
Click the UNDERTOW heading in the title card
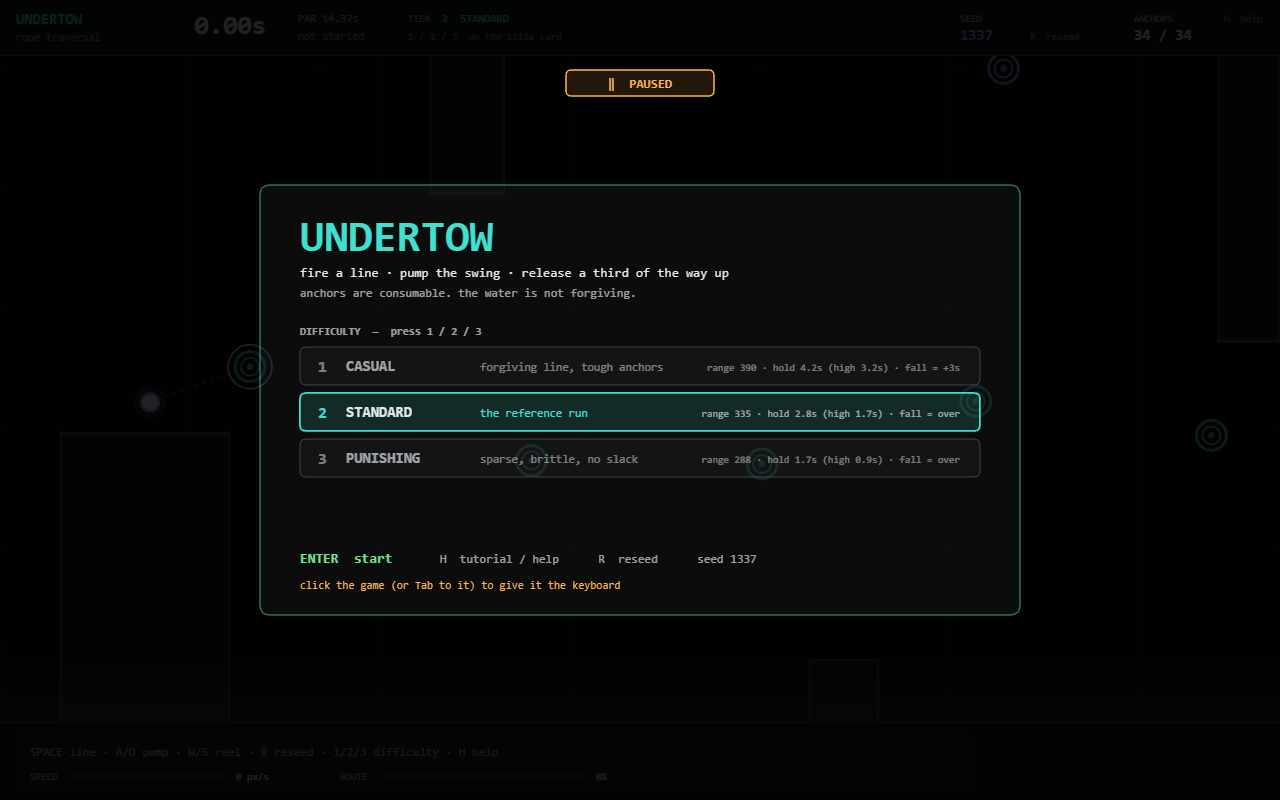click(396, 238)
